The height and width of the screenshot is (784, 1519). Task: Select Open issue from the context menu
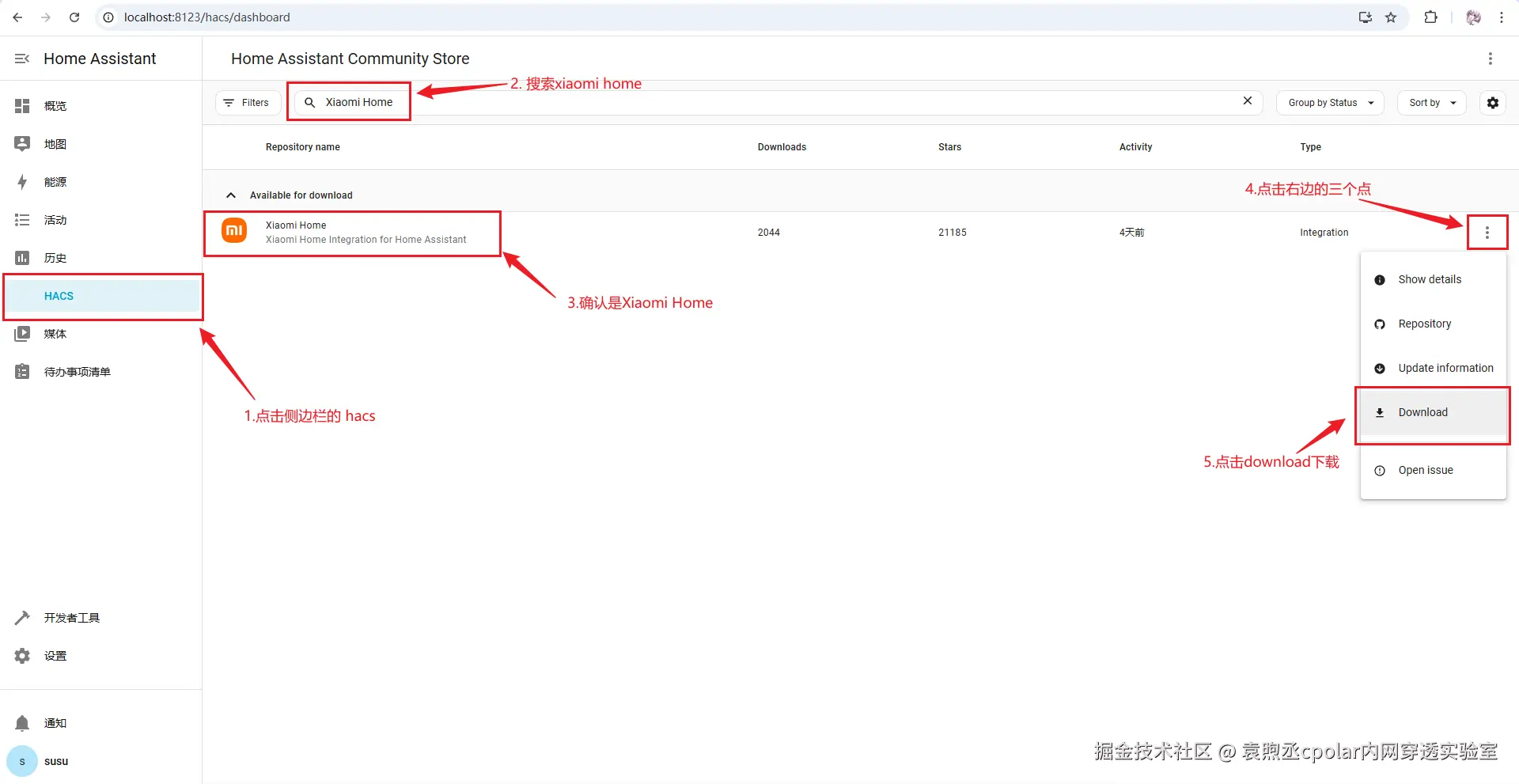(x=1433, y=470)
